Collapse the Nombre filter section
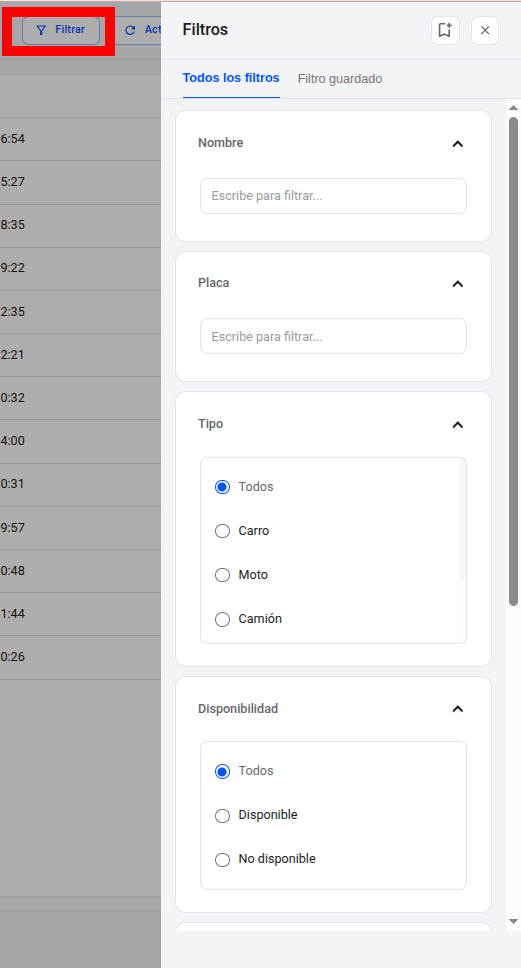Screen dimensions: 521x968 [457, 143]
